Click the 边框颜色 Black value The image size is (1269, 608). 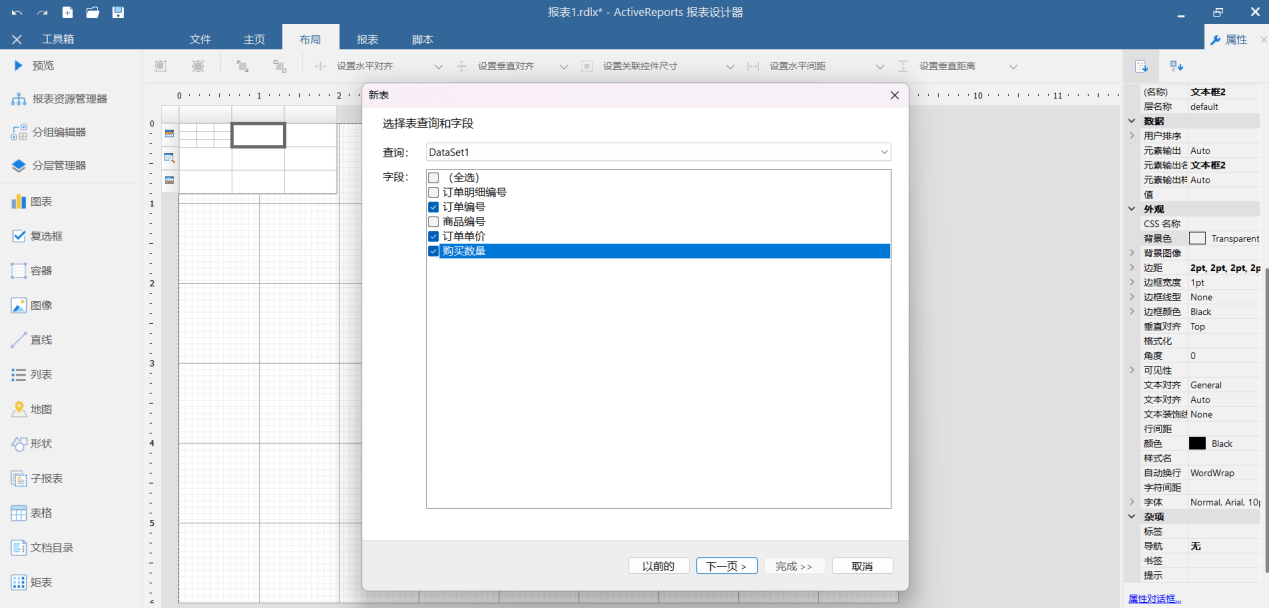[1224, 312]
